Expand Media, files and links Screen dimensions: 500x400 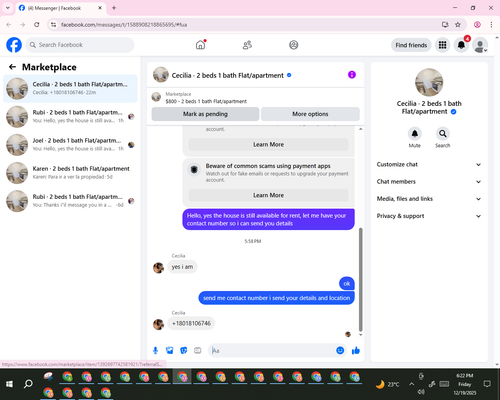click(x=429, y=199)
